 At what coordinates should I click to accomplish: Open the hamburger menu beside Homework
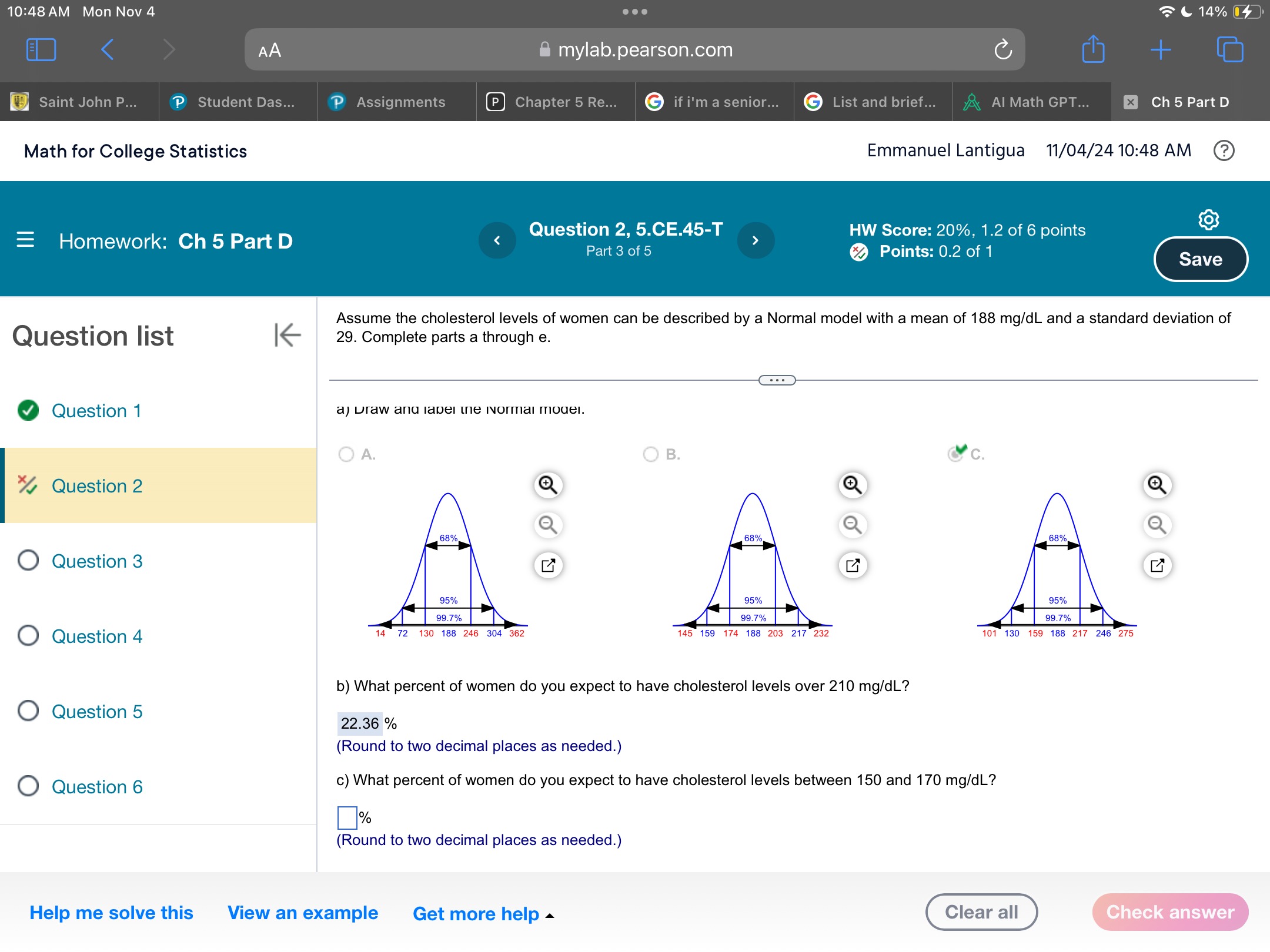(25, 240)
